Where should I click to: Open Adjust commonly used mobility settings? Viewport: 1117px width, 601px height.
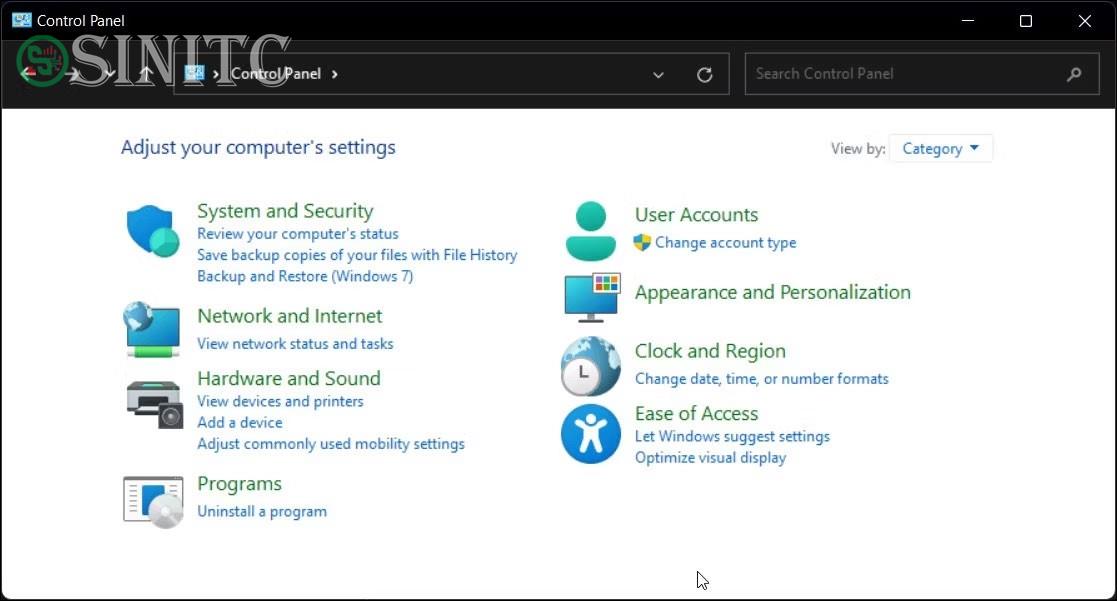click(331, 444)
